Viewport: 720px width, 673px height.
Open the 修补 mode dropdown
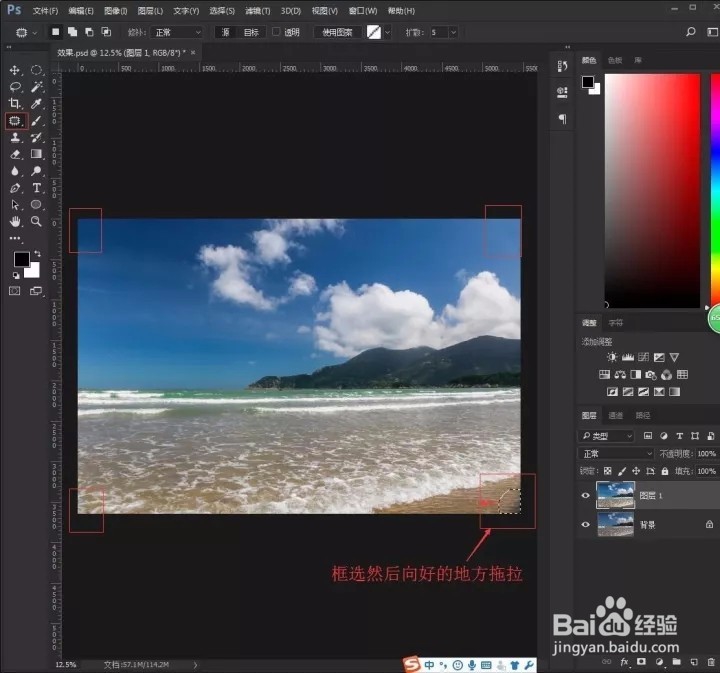tap(177, 32)
